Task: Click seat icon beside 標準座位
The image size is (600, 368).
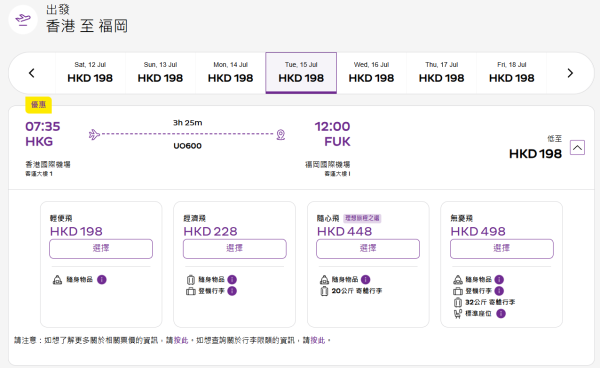Action: (458, 314)
